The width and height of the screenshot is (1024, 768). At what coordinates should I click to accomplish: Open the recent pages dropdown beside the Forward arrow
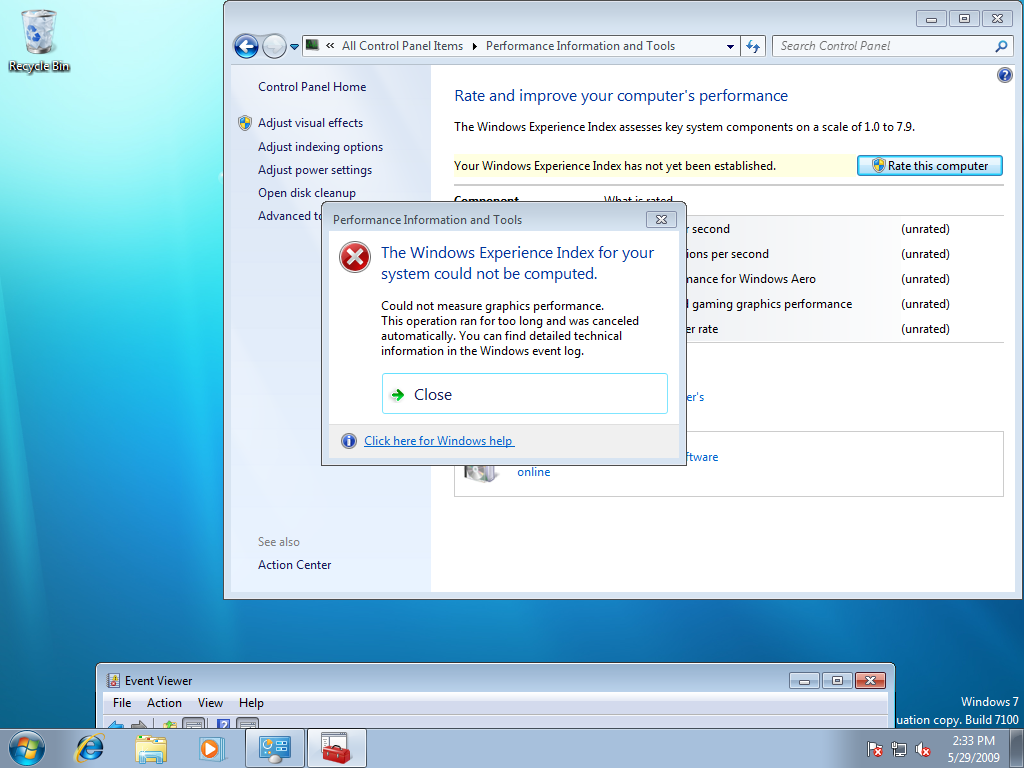click(x=295, y=46)
